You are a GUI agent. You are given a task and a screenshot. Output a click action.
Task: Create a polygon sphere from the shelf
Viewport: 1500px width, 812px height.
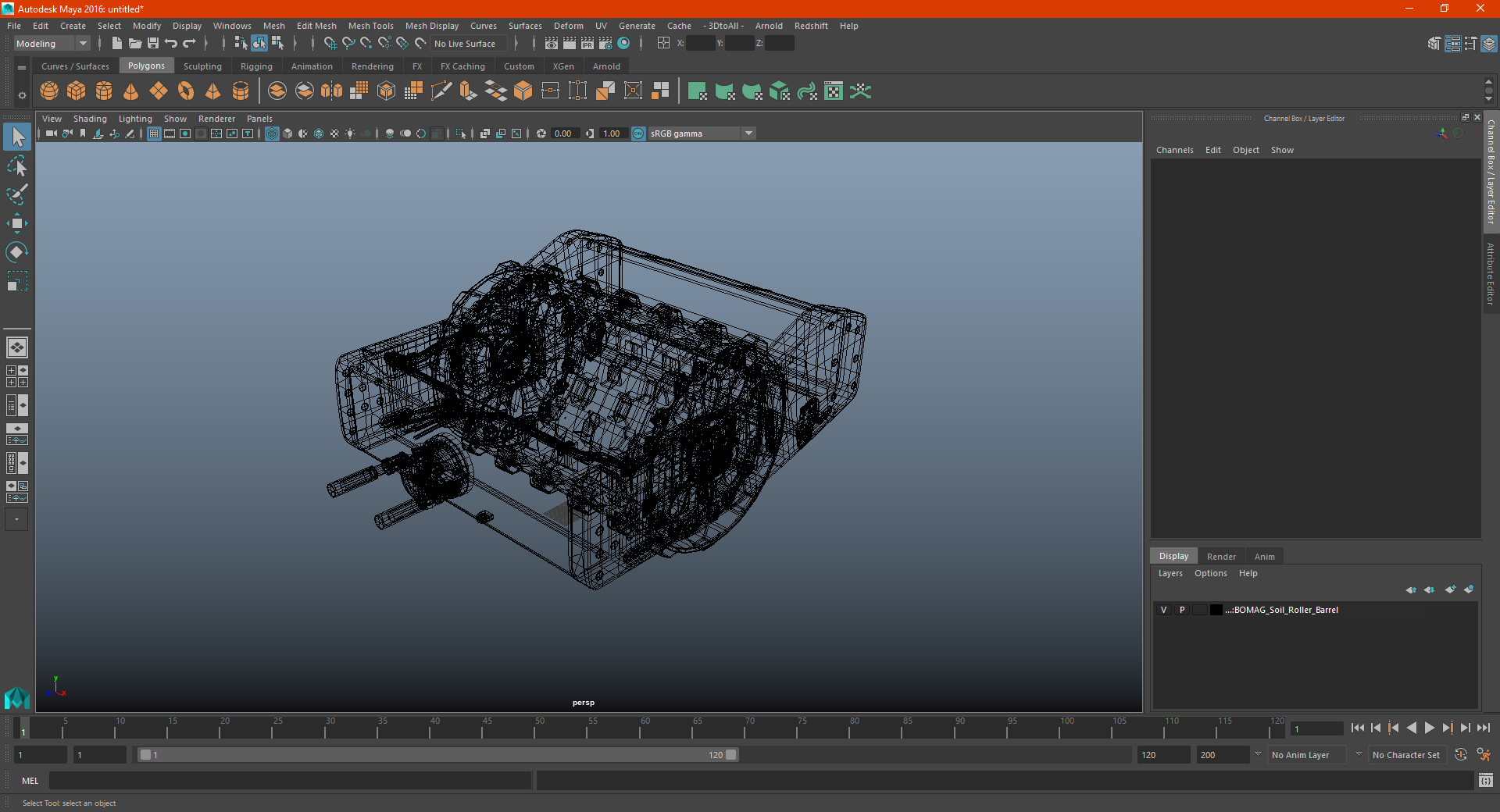(49, 91)
